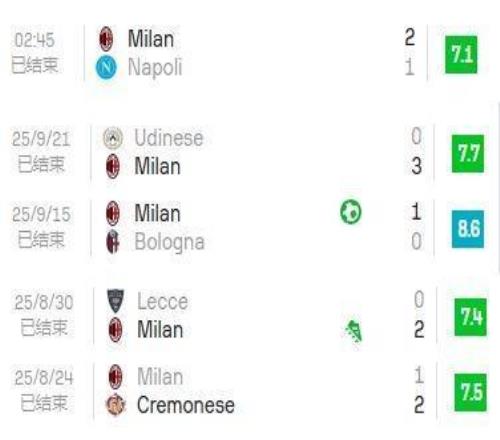Click the Udinese club crest icon
This screenshot has height=440, width=500.
pyautogui.click(x=113, y=138)
